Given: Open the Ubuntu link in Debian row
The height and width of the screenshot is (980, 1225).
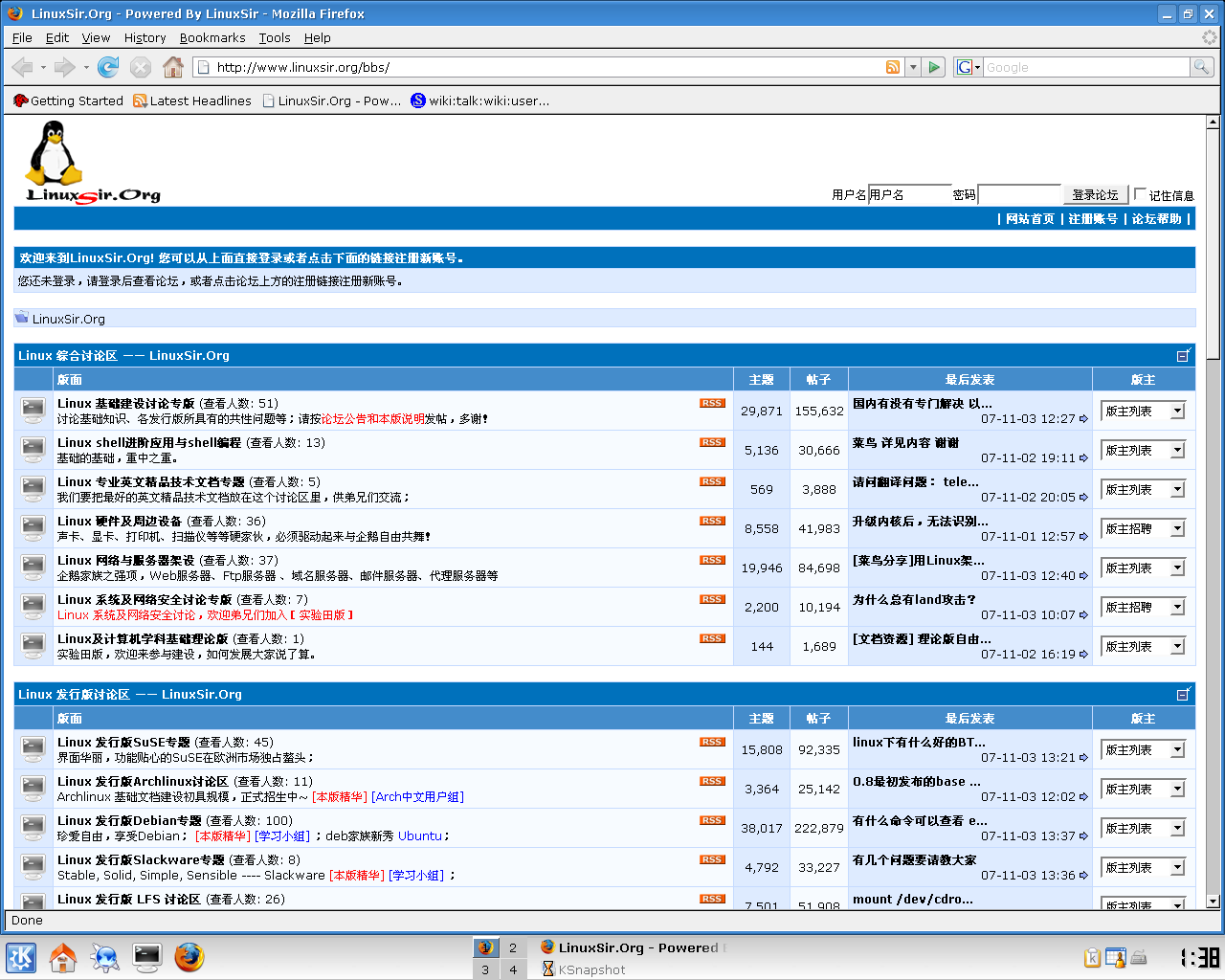Looking at the screenshot, I should point(420,835).
